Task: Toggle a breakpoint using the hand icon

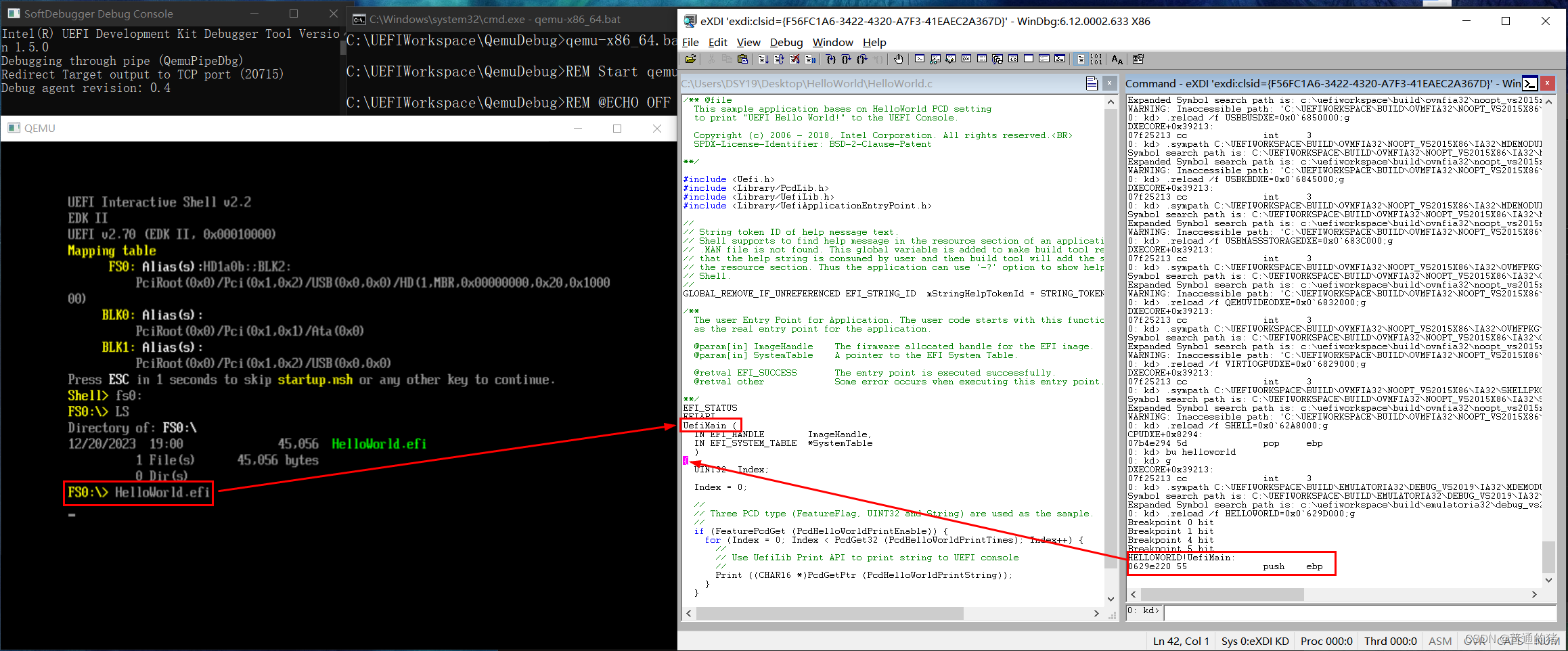Action: point(898,60)
